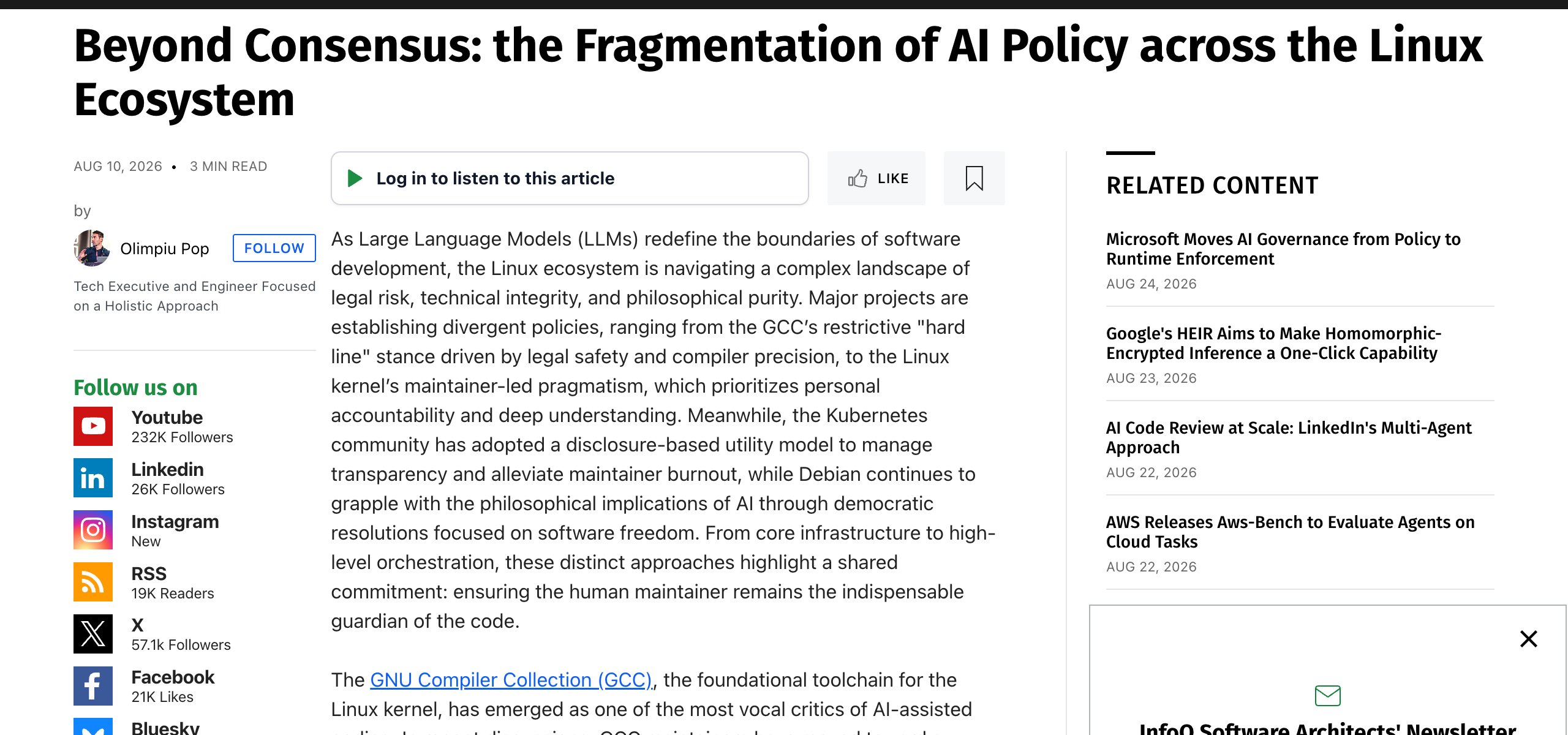
Task: Play the article audio with the green triangle
Action: [x=355, y=178]
